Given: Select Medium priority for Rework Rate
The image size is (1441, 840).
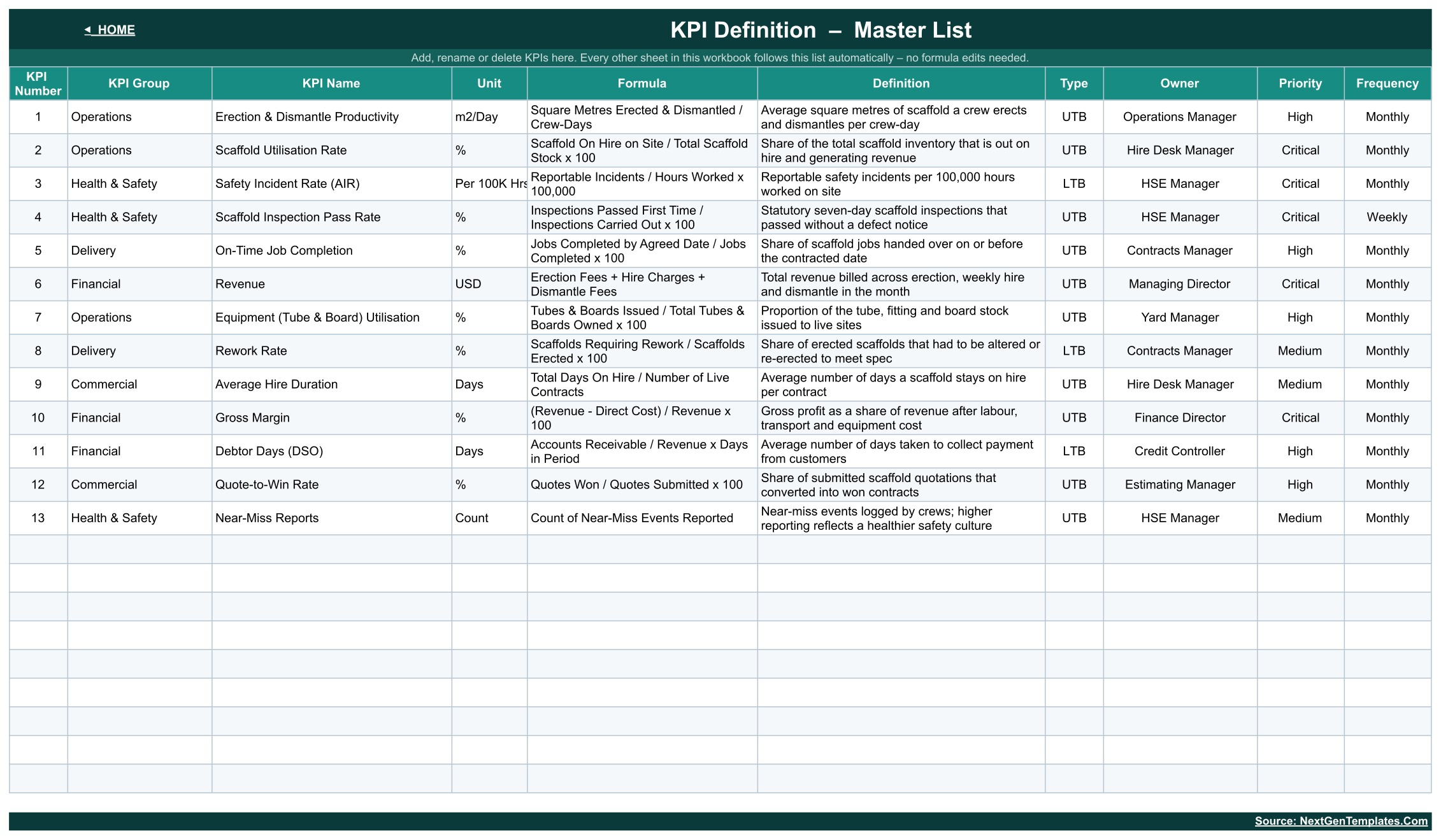Looking at the screenshot, I should (x=1300, y=351).
